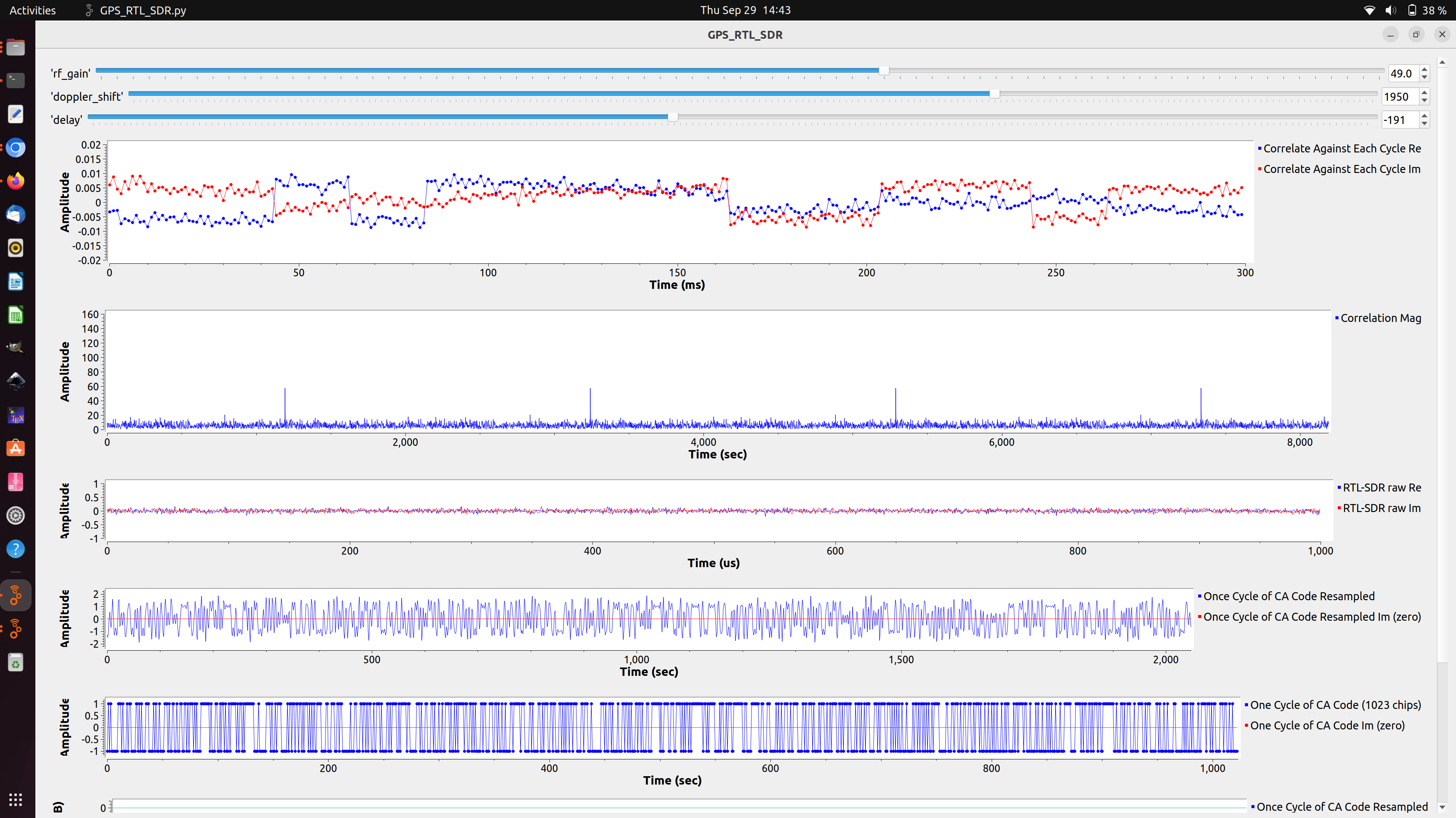This screenshot has width=1456, height=818.
Task: Open Firefox from the dock
Action: [x=16, y=181]
